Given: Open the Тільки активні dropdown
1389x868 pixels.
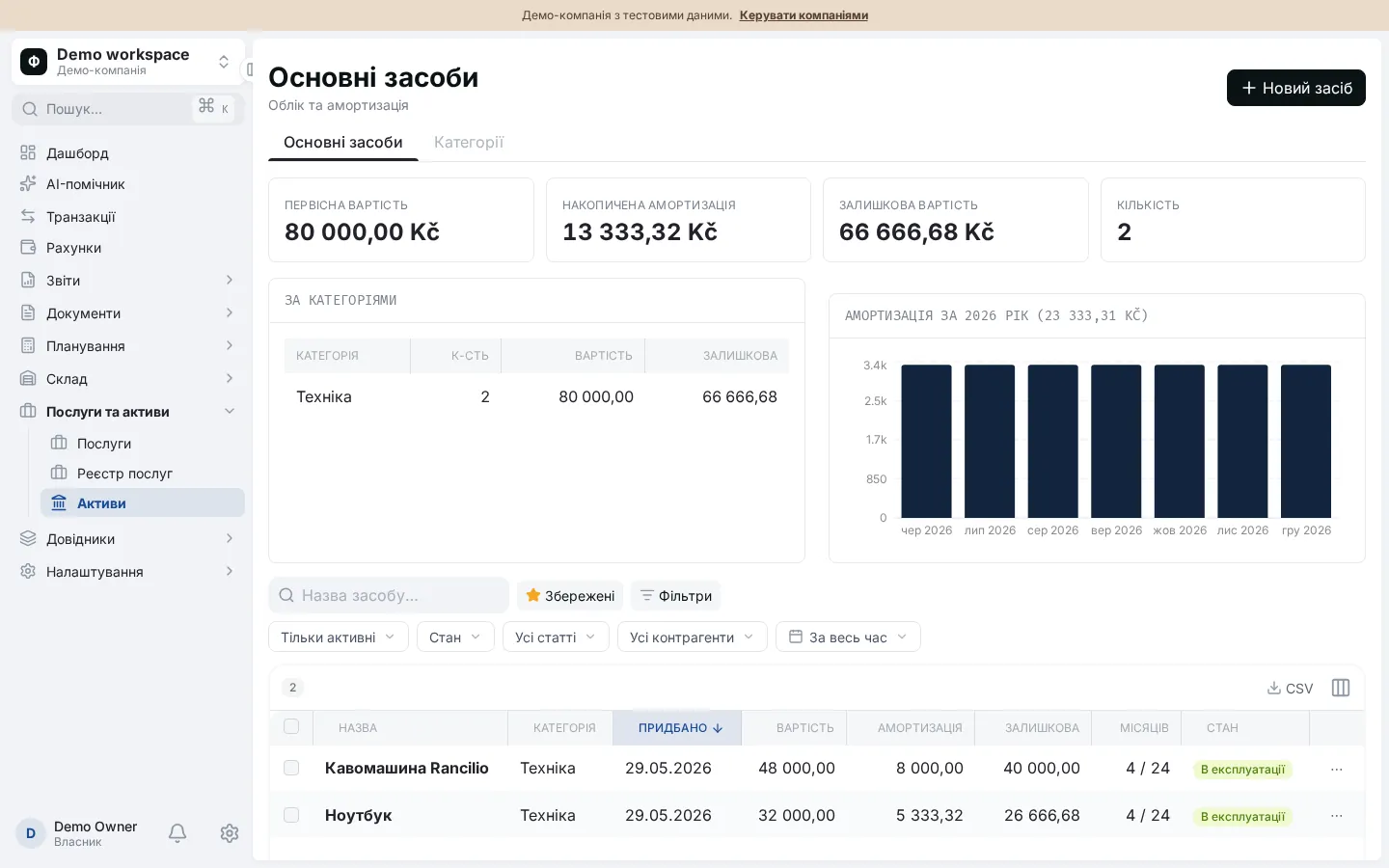Looking at the screenshot, I should [339, 637].
